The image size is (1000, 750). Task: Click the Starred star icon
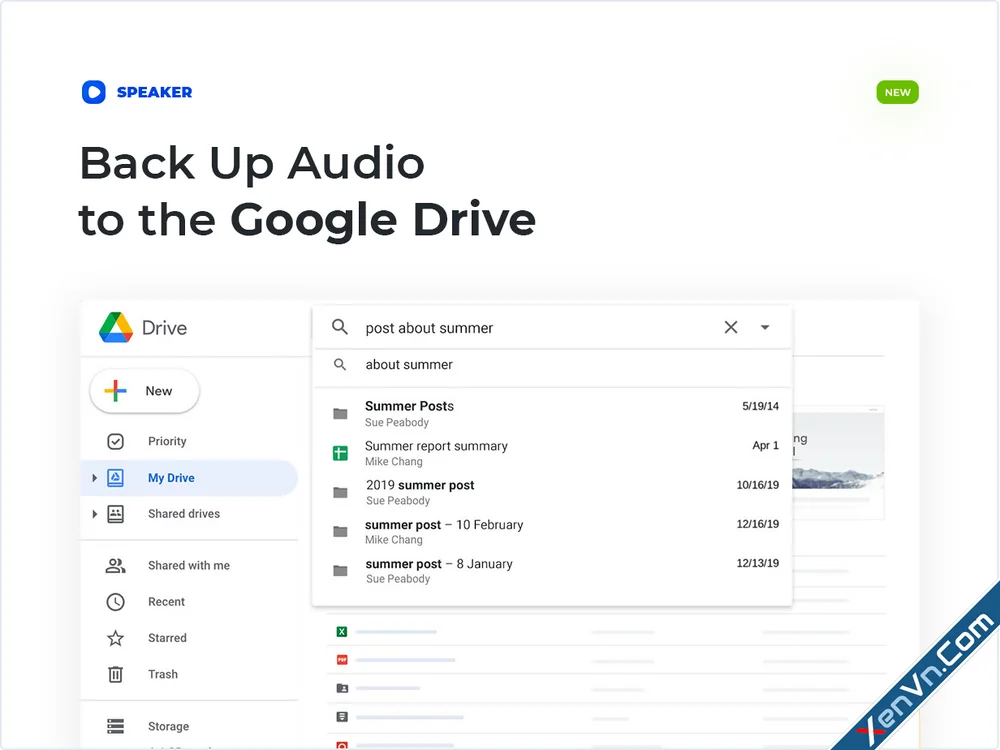[x=115, y=638]
